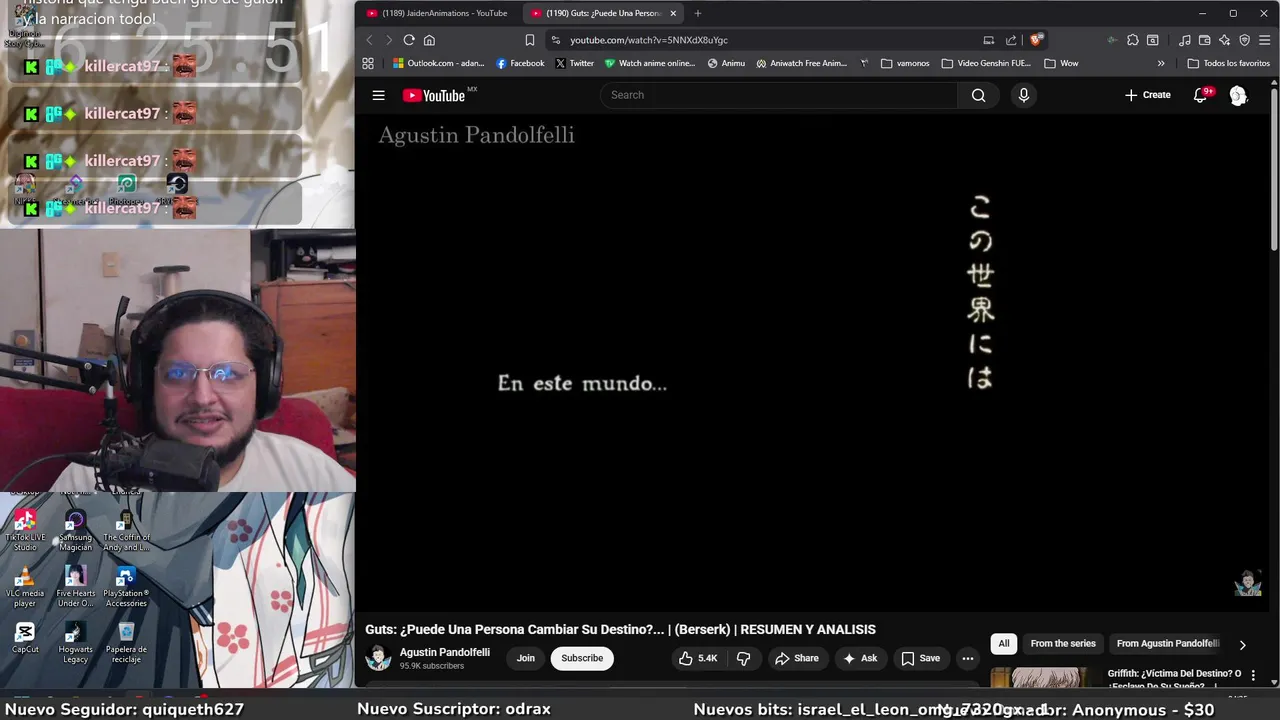Open the Twitter bookmark
1280x720 pixels.
coord(574,63)
